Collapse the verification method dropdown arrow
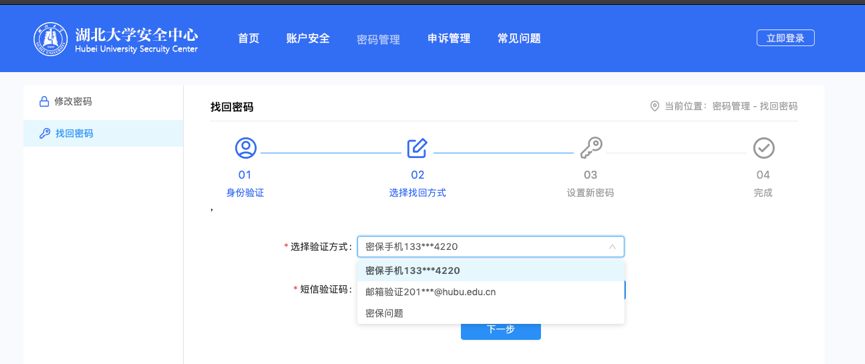865x364 pixels. pyautogui.click(x=612, y=247)
